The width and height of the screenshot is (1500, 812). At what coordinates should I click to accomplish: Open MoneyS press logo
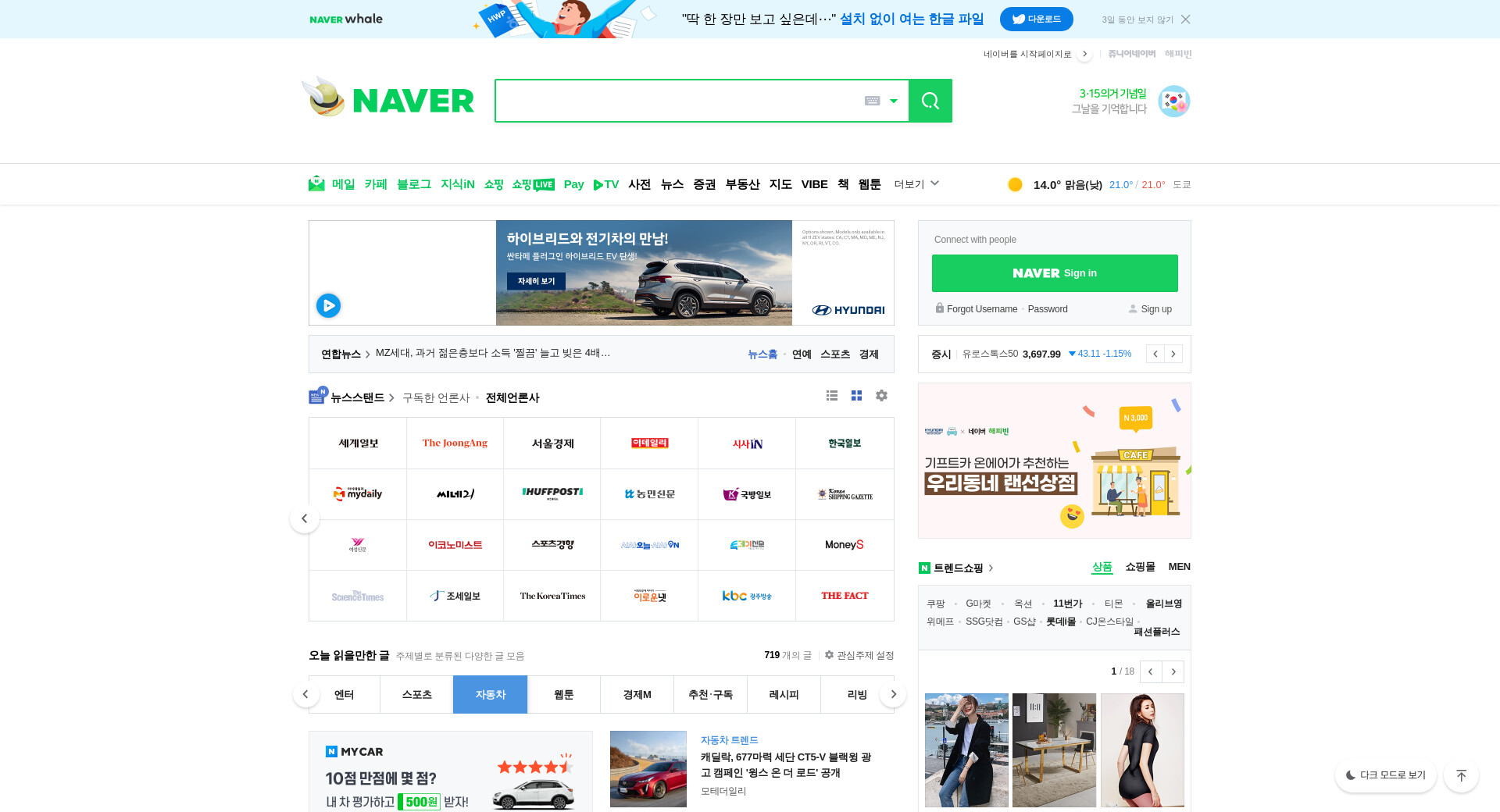(x=845, y=545)
